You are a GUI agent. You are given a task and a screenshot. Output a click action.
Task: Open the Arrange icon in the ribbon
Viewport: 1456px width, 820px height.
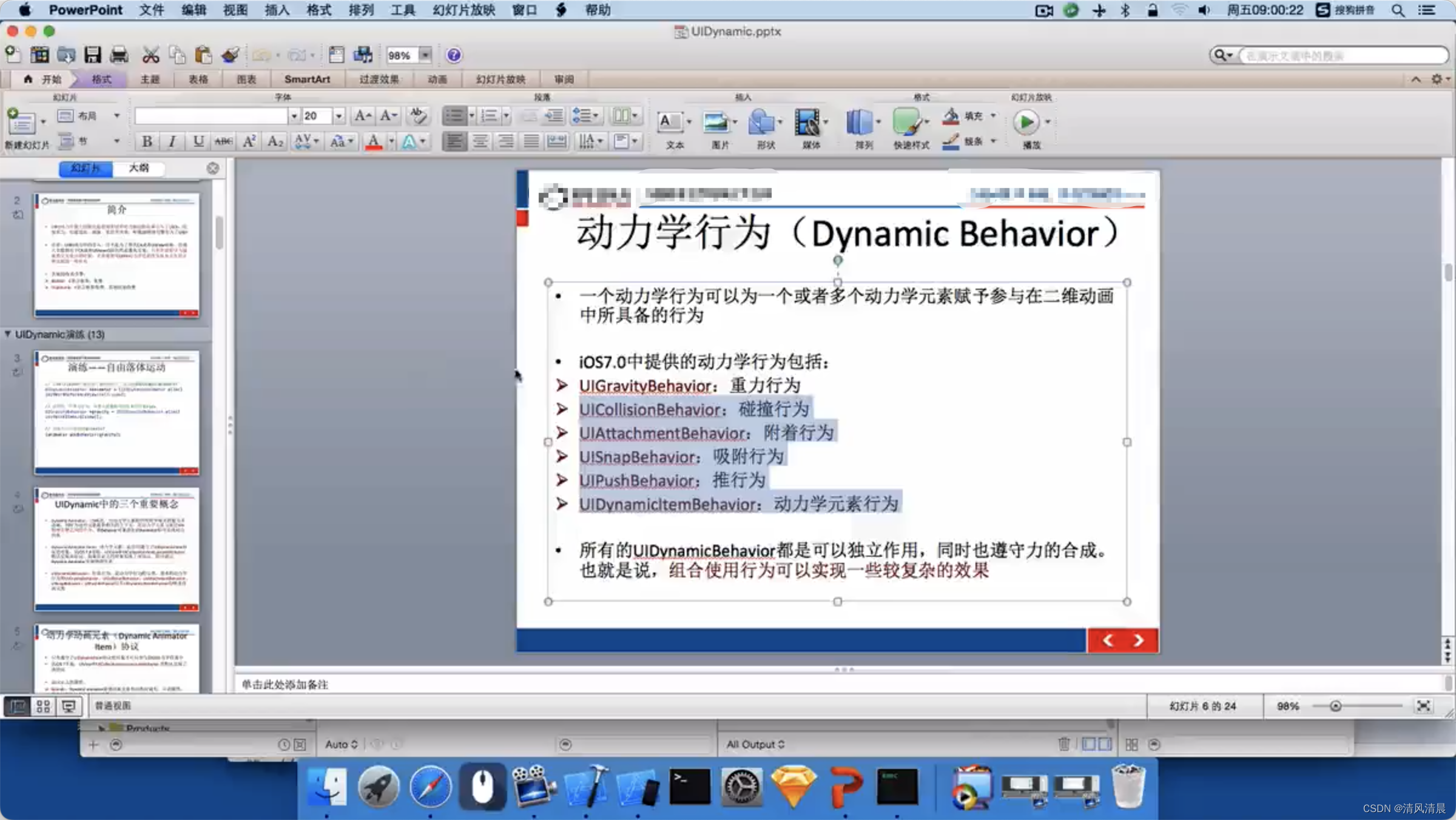click(x=859, y=123)
